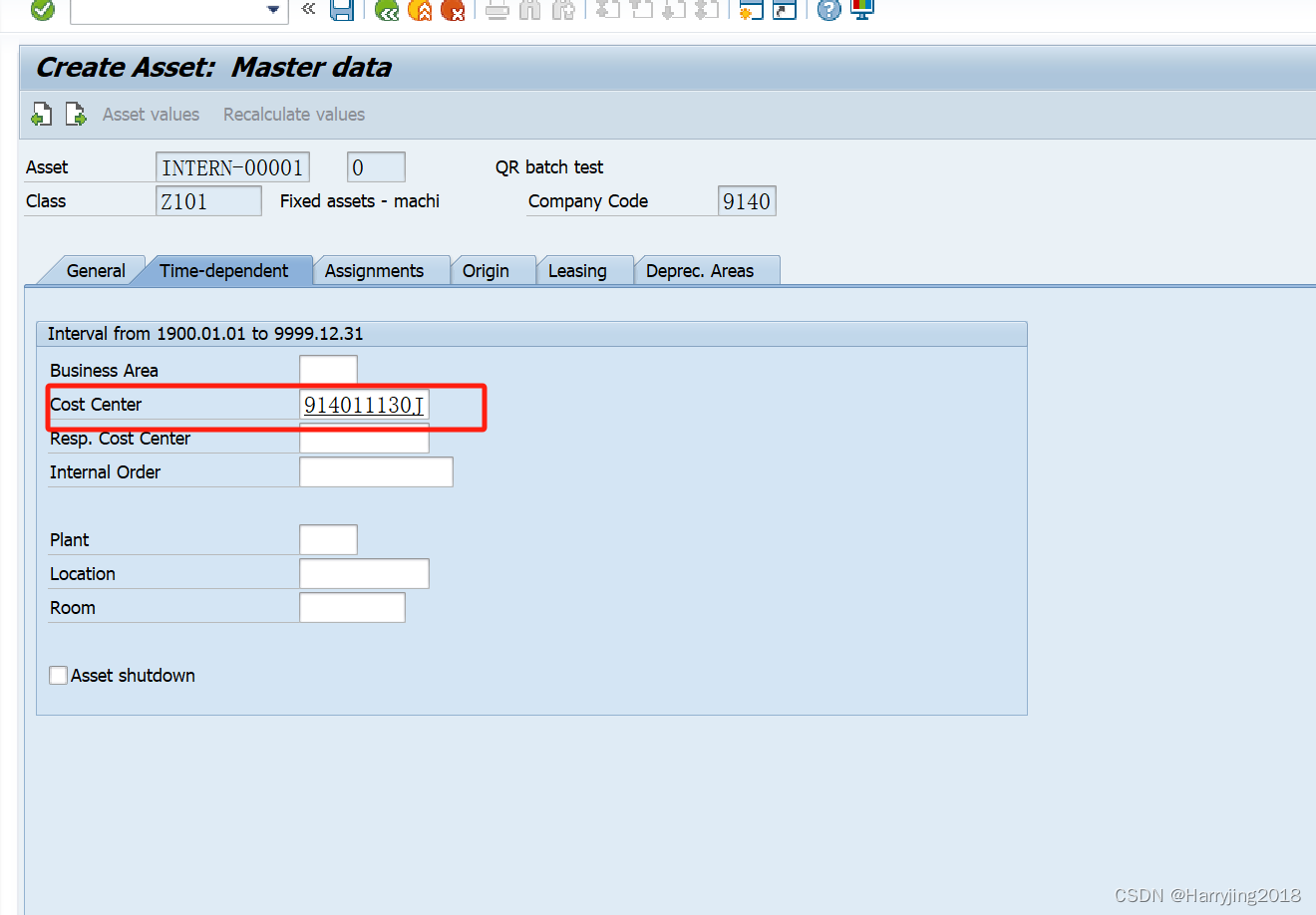The height and width of the screenshot is (915, 1316).
Task: Click the yellow Exit icon
Action: click(420, 10)
